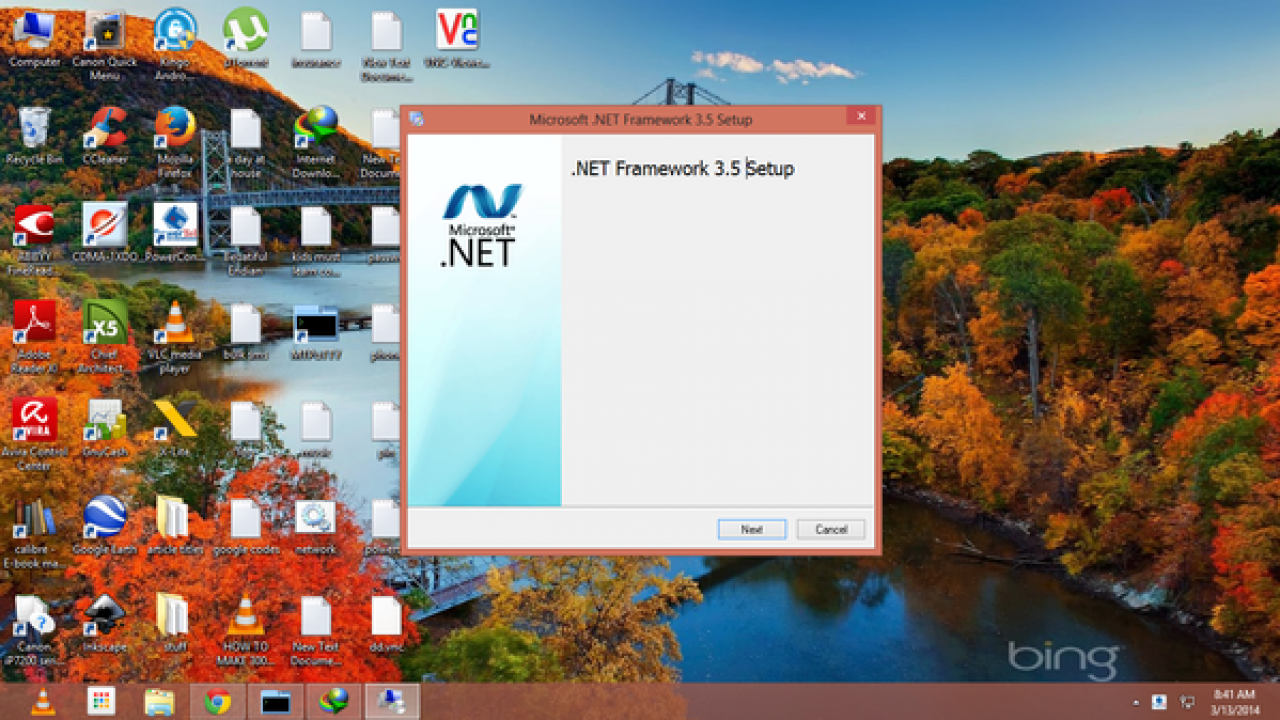
Task: Select the Avira Control Center shortcut
Action: pos(35,436)
